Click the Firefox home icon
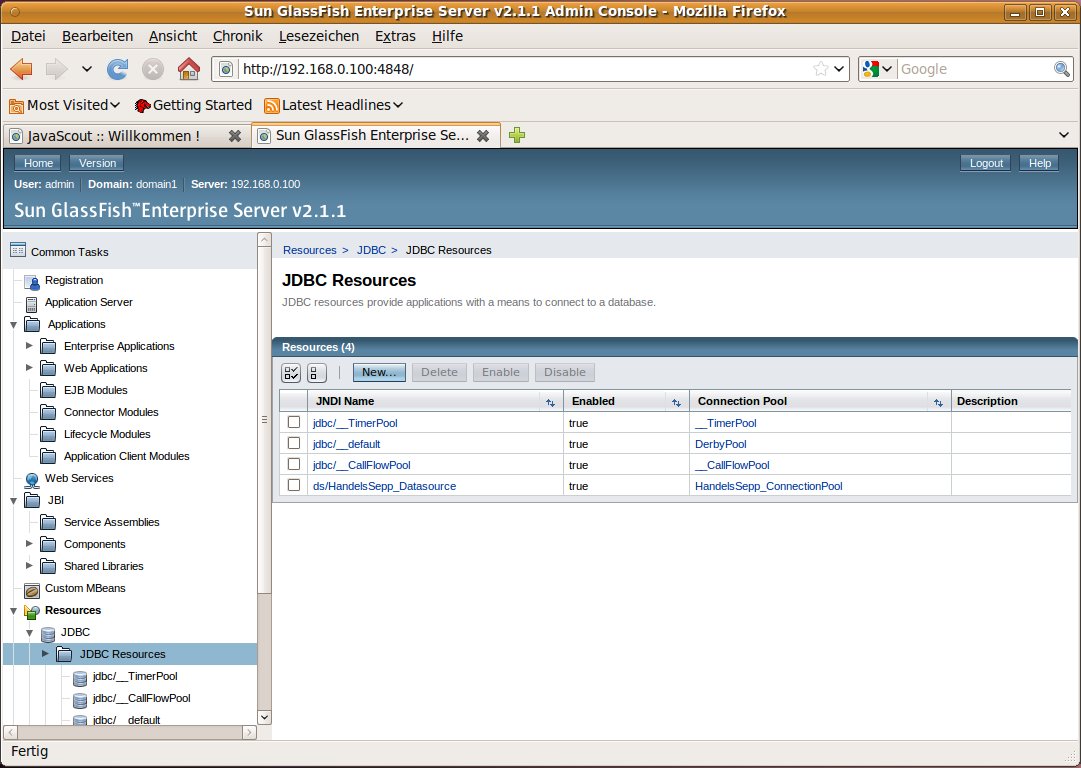Viewport: 1081px width, 768px height. point(187,69)
